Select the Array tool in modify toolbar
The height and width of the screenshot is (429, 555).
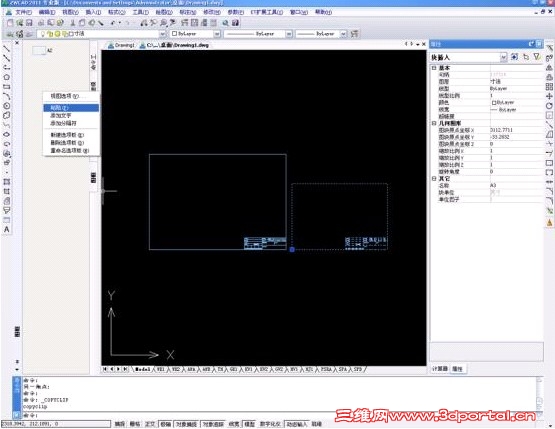[549, 87]
